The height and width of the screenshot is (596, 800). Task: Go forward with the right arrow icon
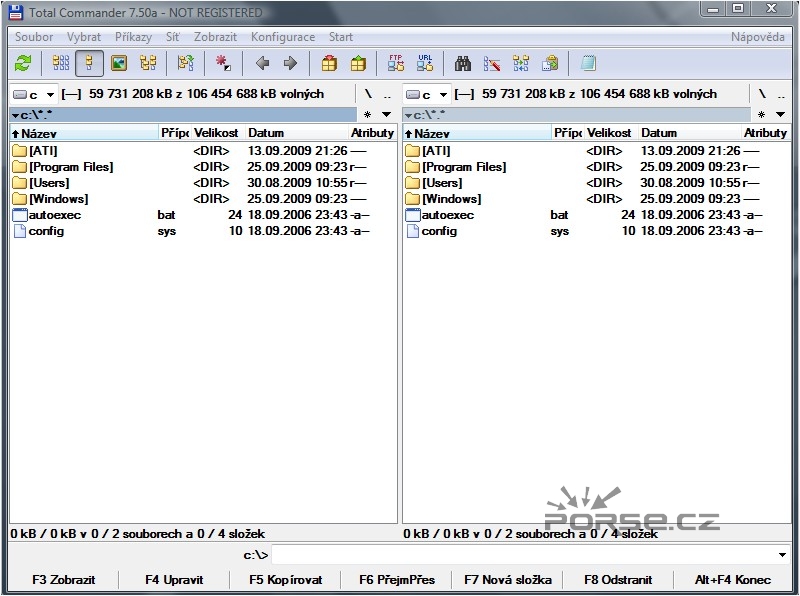pyautogui.click(x=290, y=63)
